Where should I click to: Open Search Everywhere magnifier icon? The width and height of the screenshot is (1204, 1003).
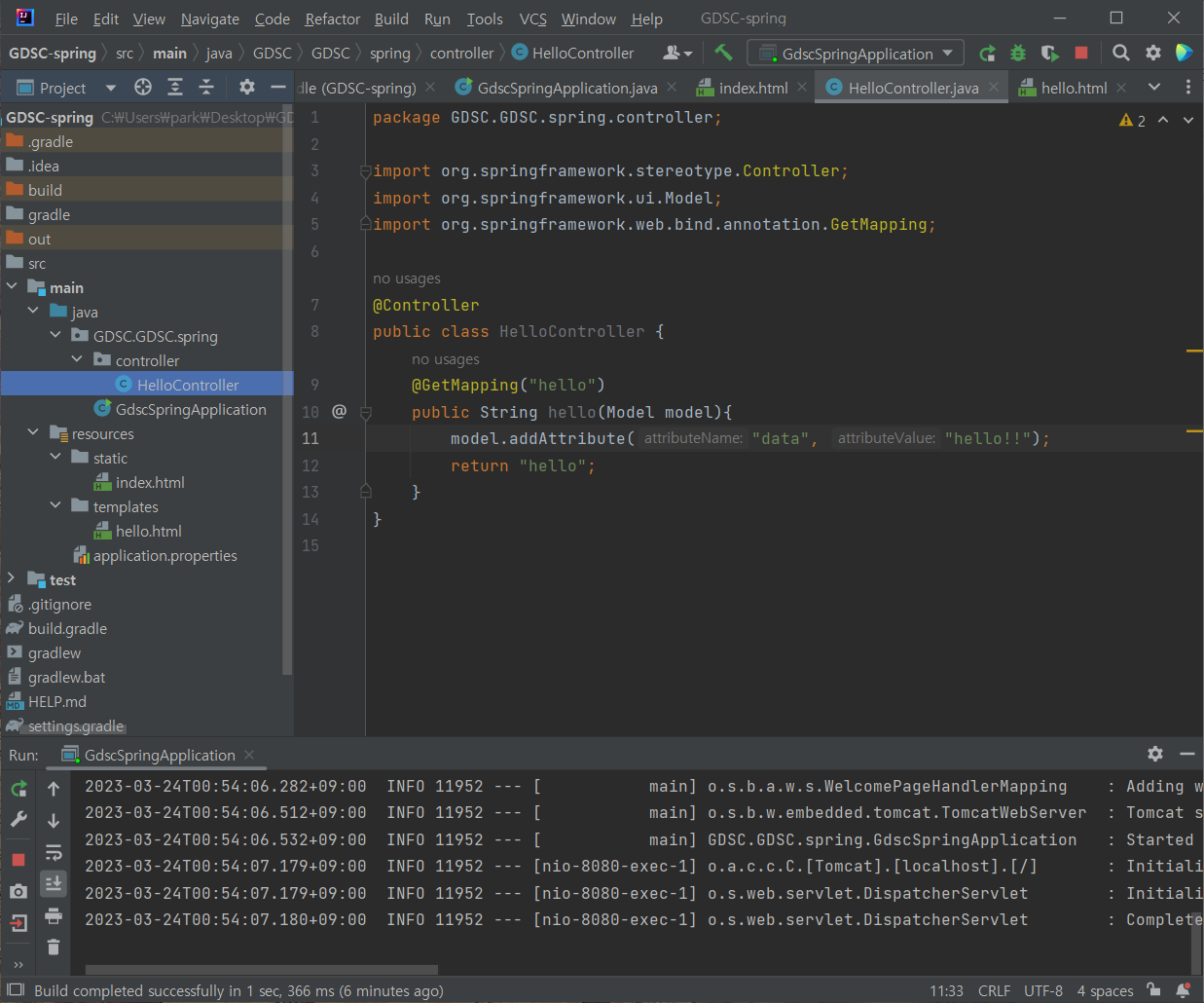point(1121,53)
